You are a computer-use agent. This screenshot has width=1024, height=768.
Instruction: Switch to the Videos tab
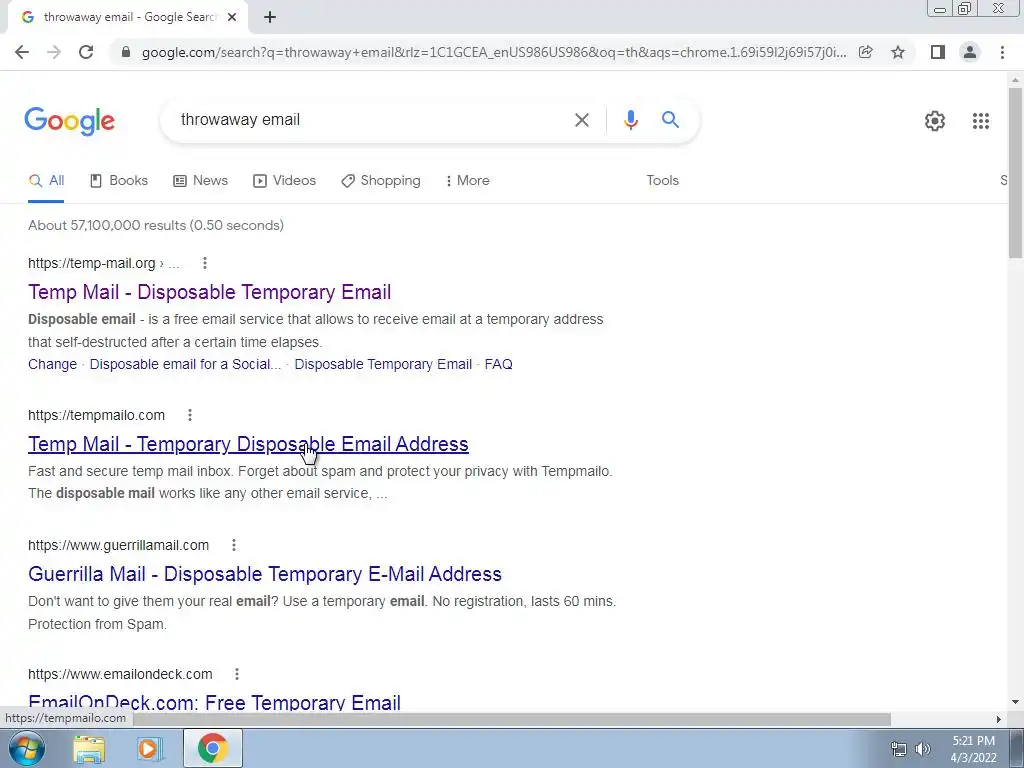point(285,180)
